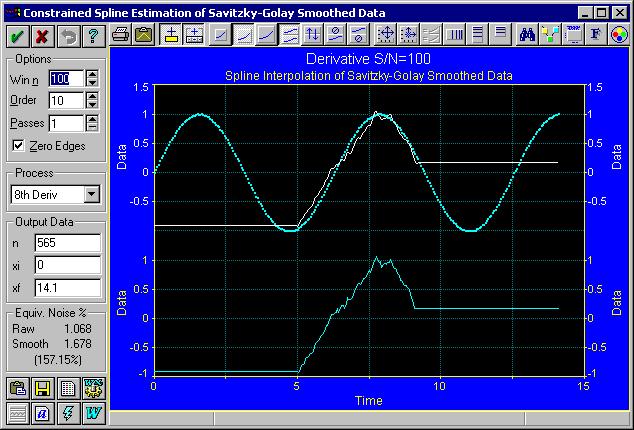Viewport: 634px width, 430px height.
Task: Click the graph title Derivative S/N=100
Action: point(368,59)
